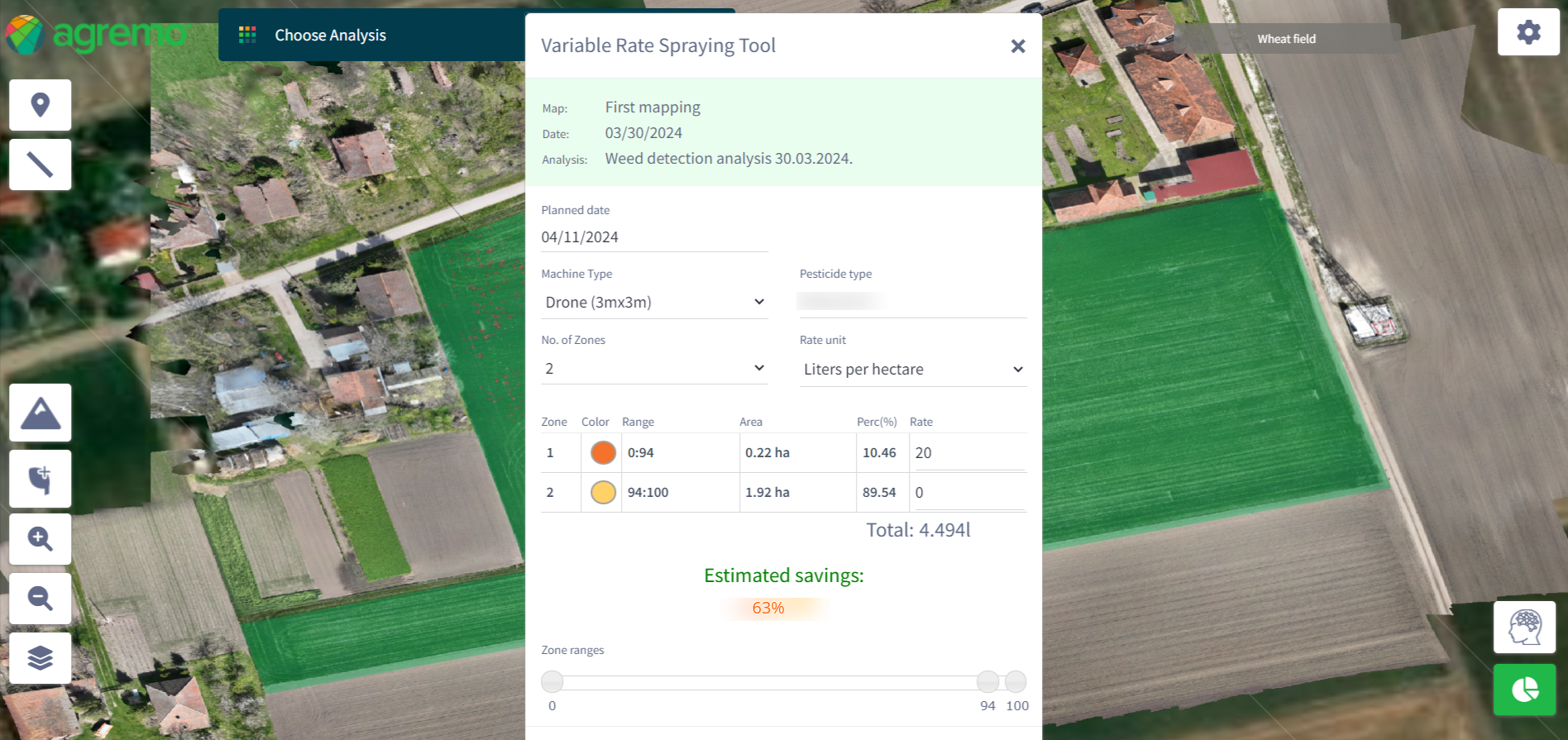Screen dimensions: 1568x740
Task: Click the zone 1 Rate input field
Action: pyautogui.click(x=968, y=453)
